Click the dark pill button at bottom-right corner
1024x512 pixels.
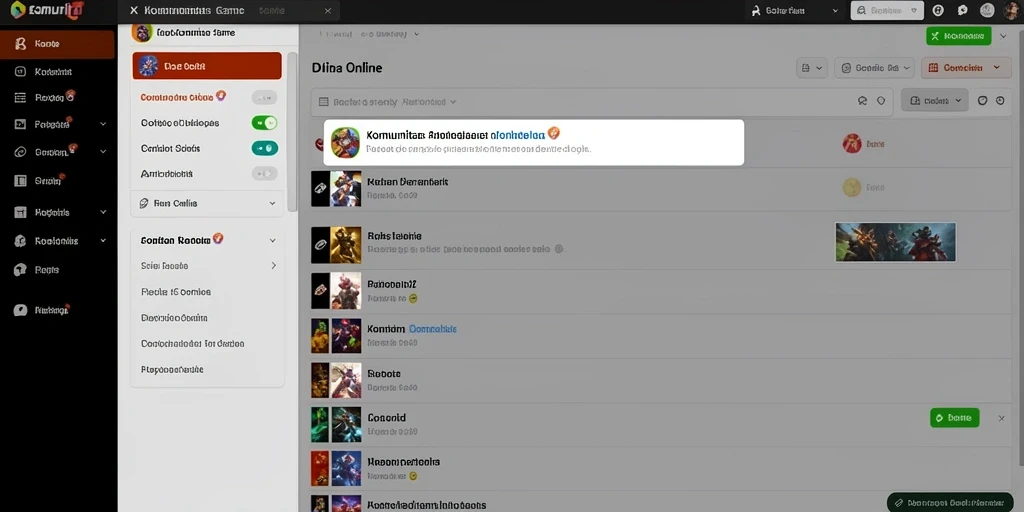click(x=950, y=502)
